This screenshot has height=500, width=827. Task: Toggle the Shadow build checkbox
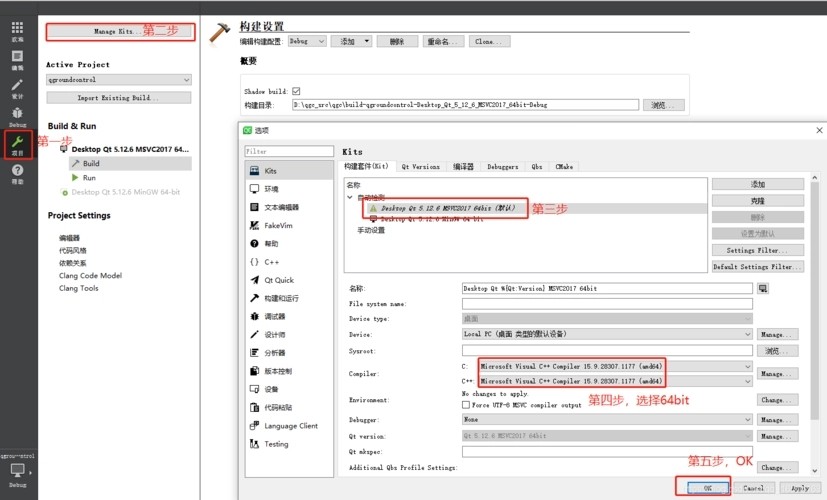pyautogui.click(x=295, y=91)
